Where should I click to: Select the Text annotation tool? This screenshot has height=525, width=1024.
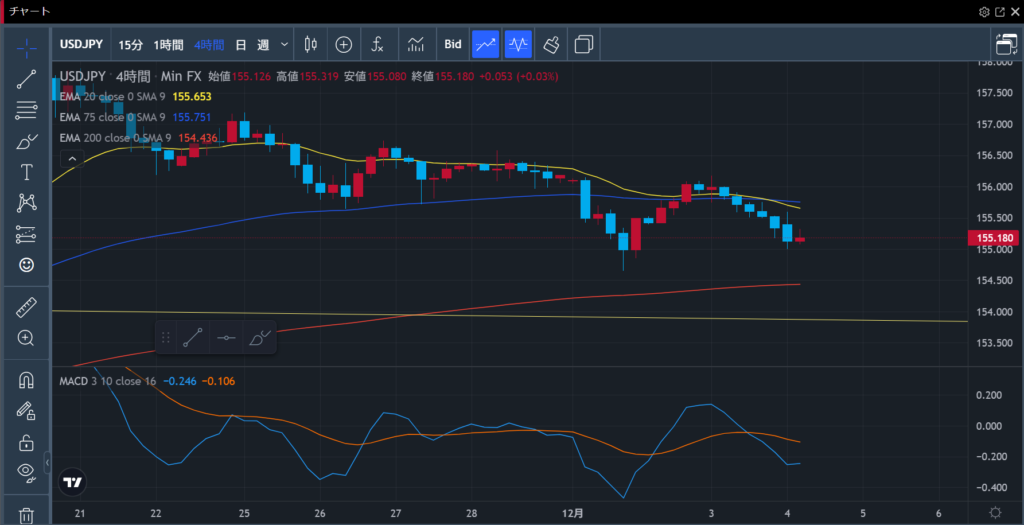[26, 172]
